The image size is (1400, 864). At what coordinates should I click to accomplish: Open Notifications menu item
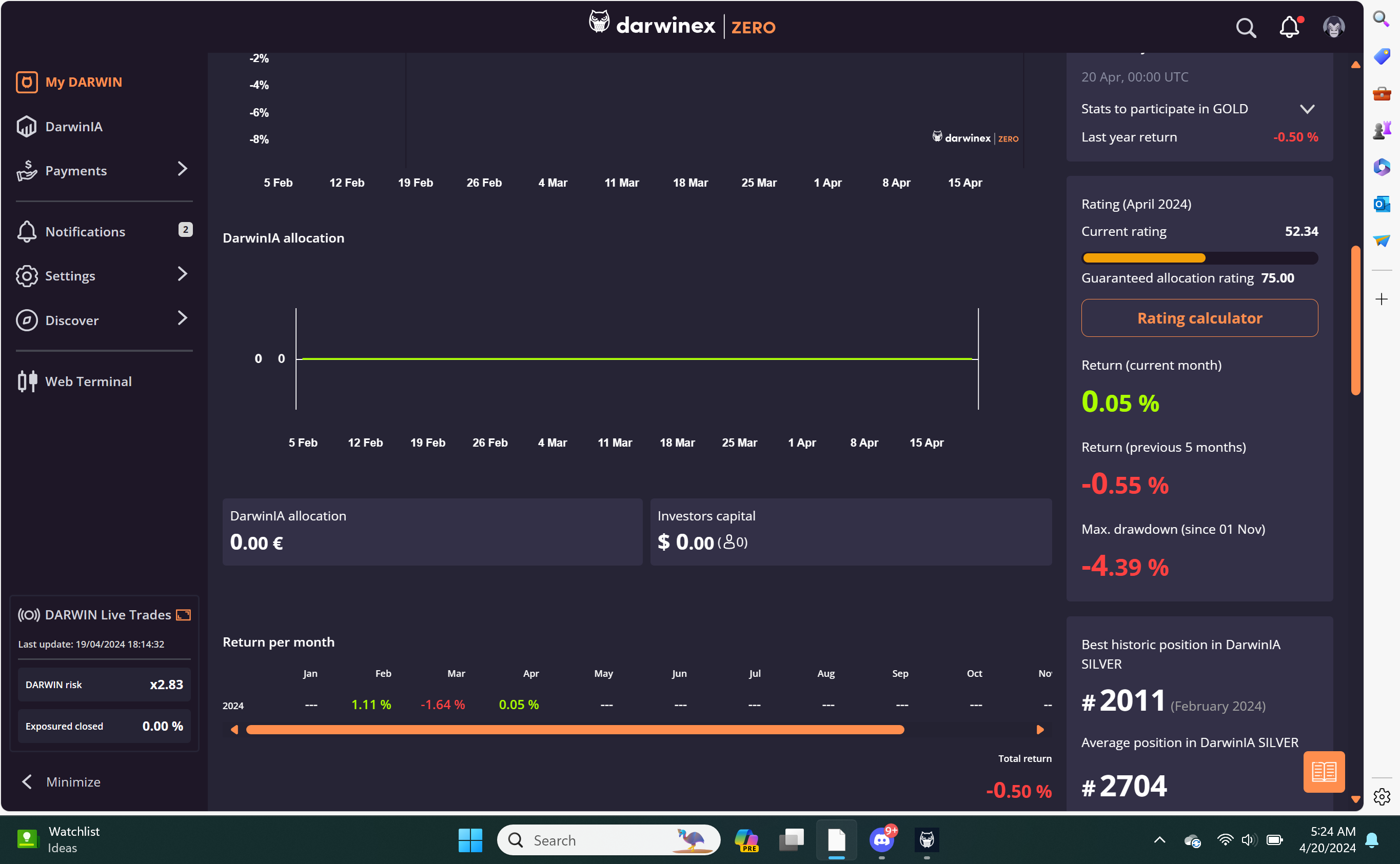tap(85, 231)
